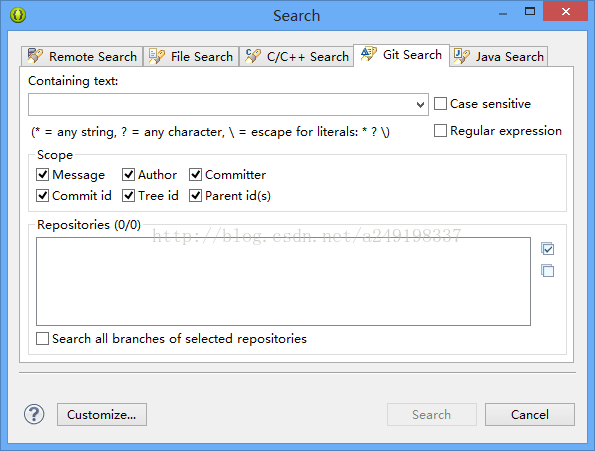The height and width of the screenshot is (451, 595).
Task: Click the Customize... button
Action: [x=102, y=415]
